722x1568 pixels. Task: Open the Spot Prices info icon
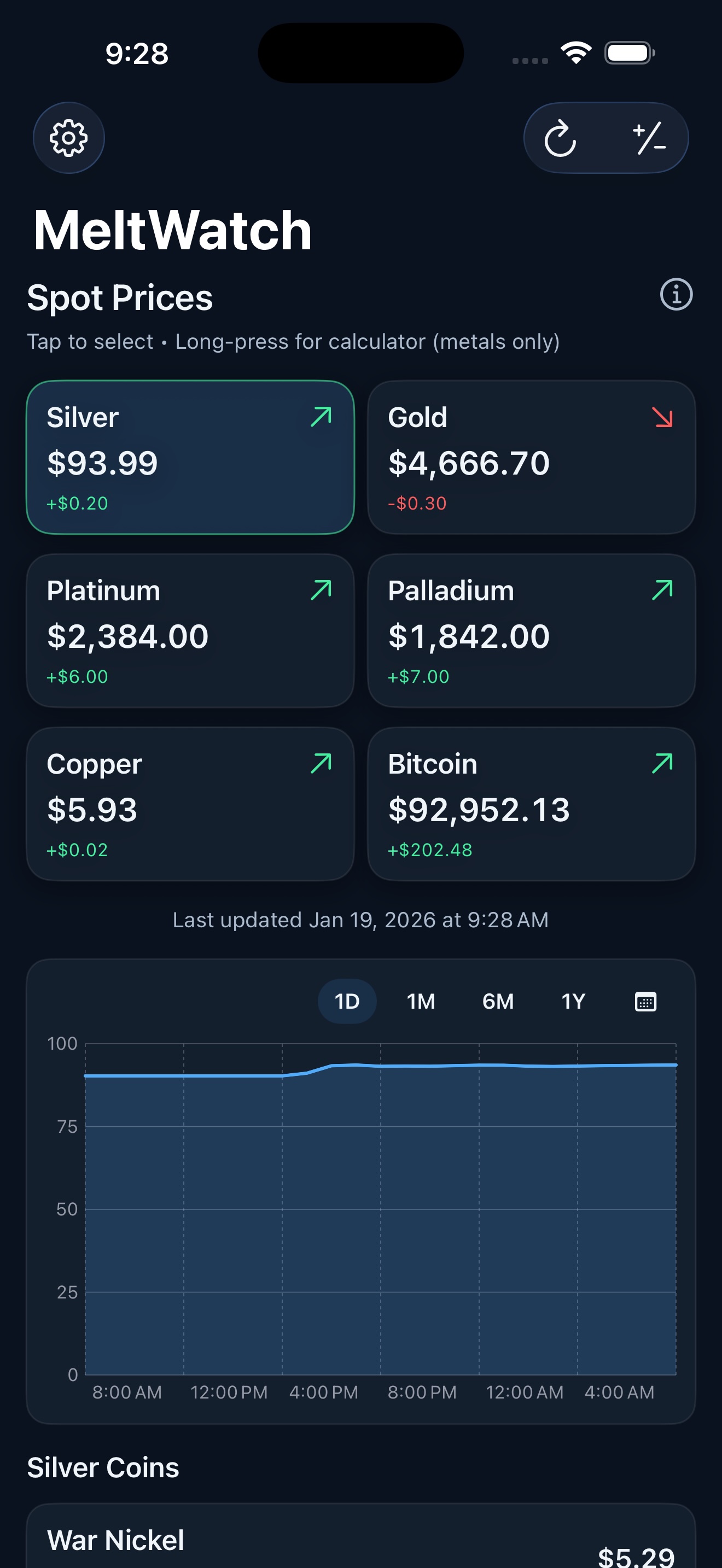click(x=676, y=295)
